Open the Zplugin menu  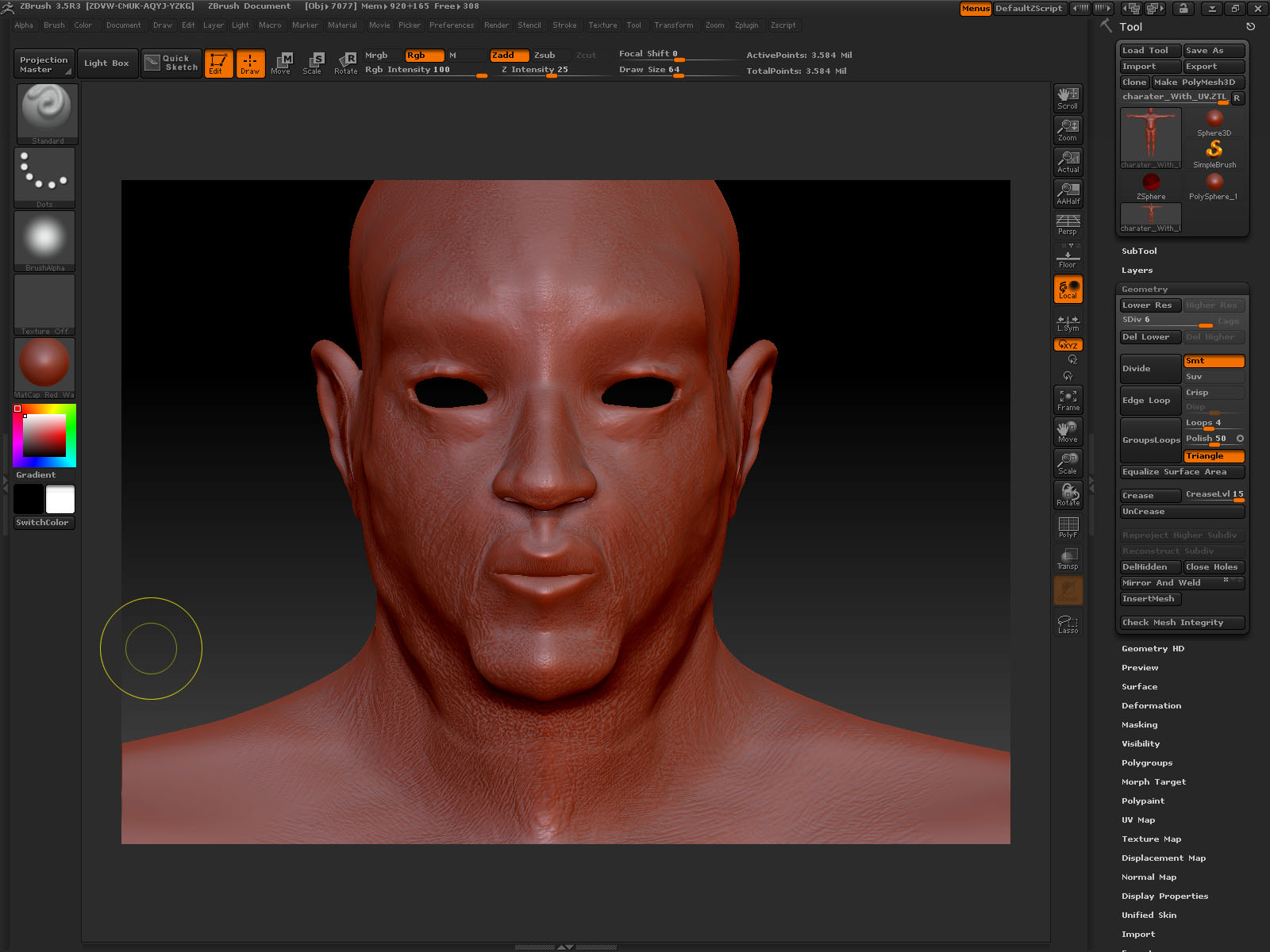coord(746,25)
